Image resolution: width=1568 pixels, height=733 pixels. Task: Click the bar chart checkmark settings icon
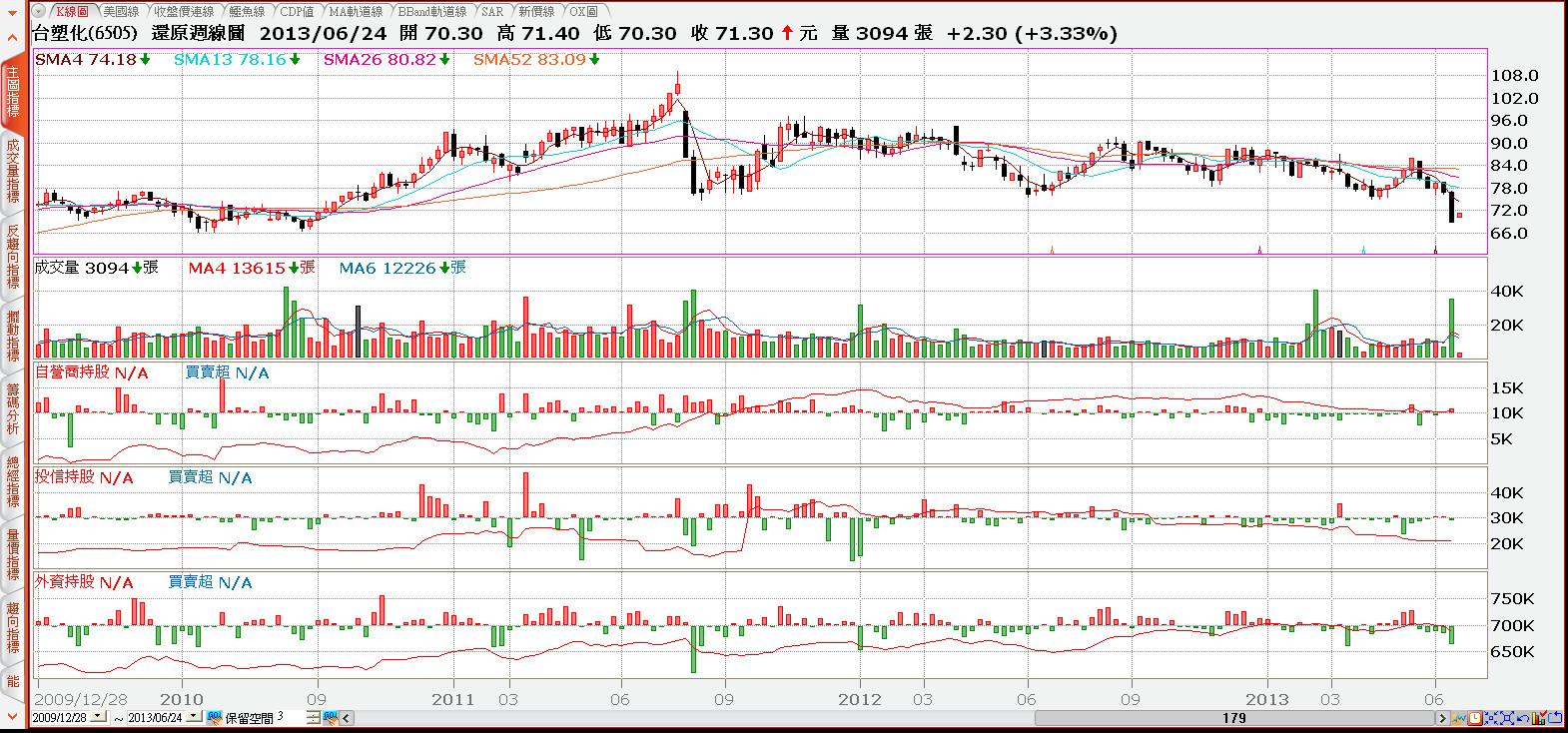1539,717
